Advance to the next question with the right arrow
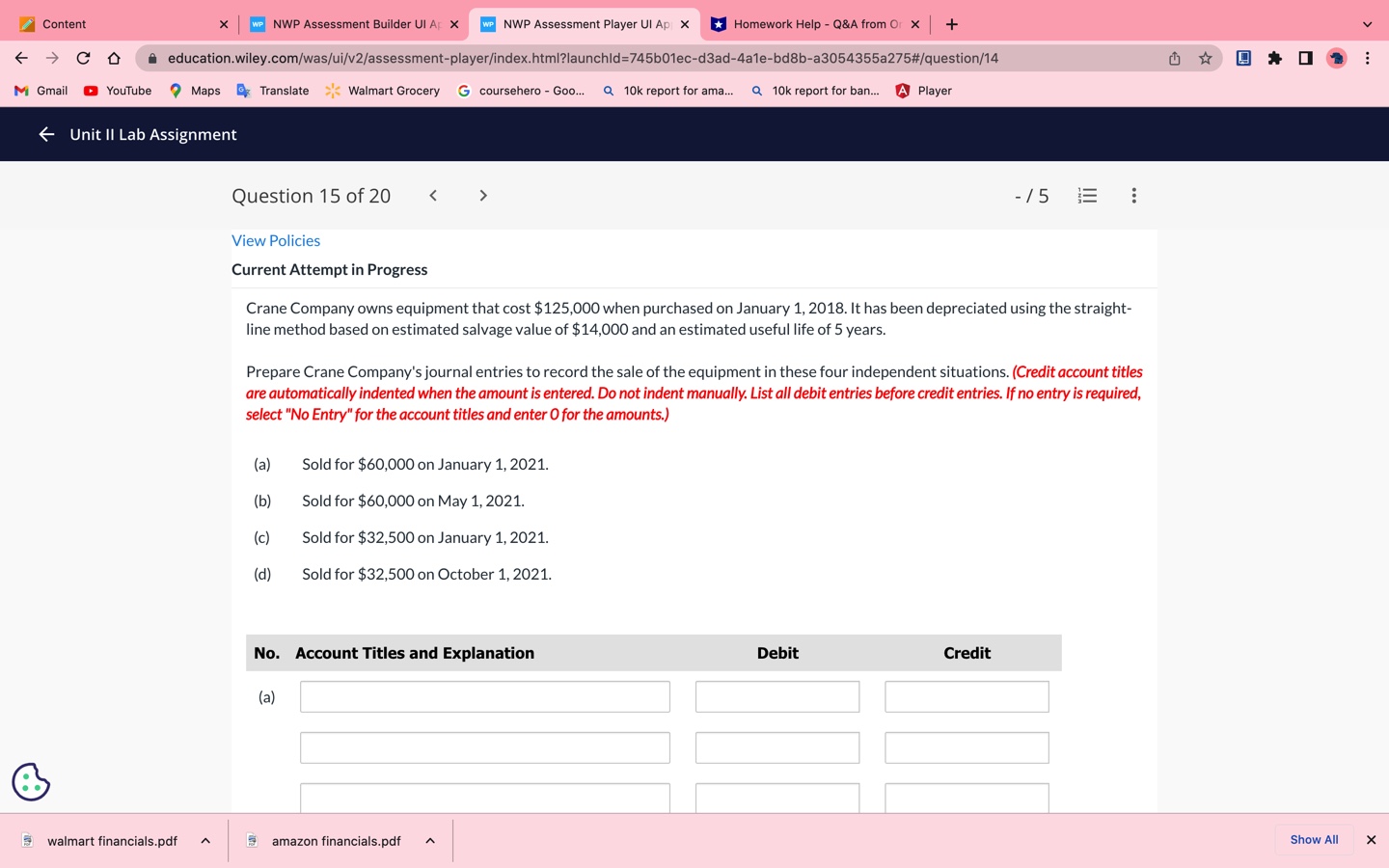The height and width of the screenshot is (868, 1389). [x=482, y=195]
